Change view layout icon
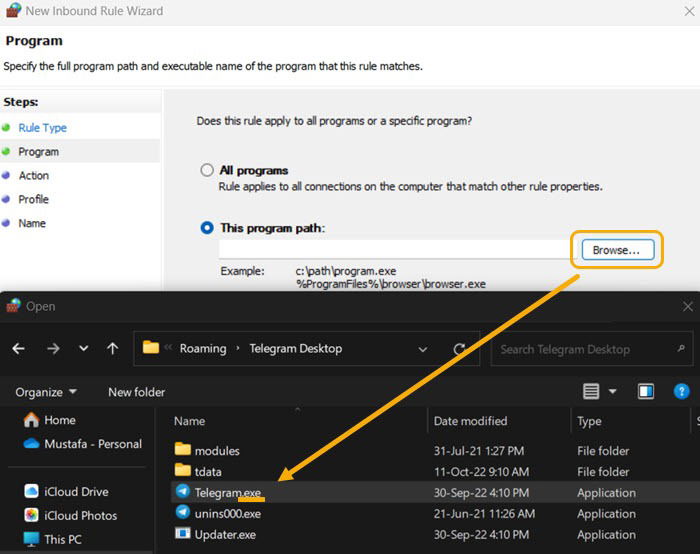This screenshot has height=554, width=700. pos(591,392)
